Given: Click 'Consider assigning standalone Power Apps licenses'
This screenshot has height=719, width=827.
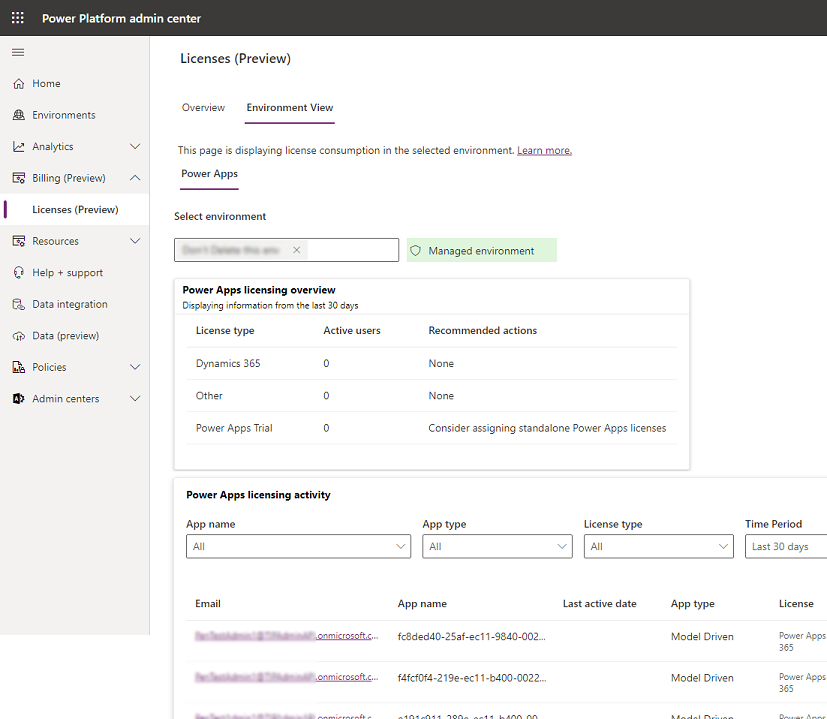Looking at the screenshot, I should click(x=547, y=428).
